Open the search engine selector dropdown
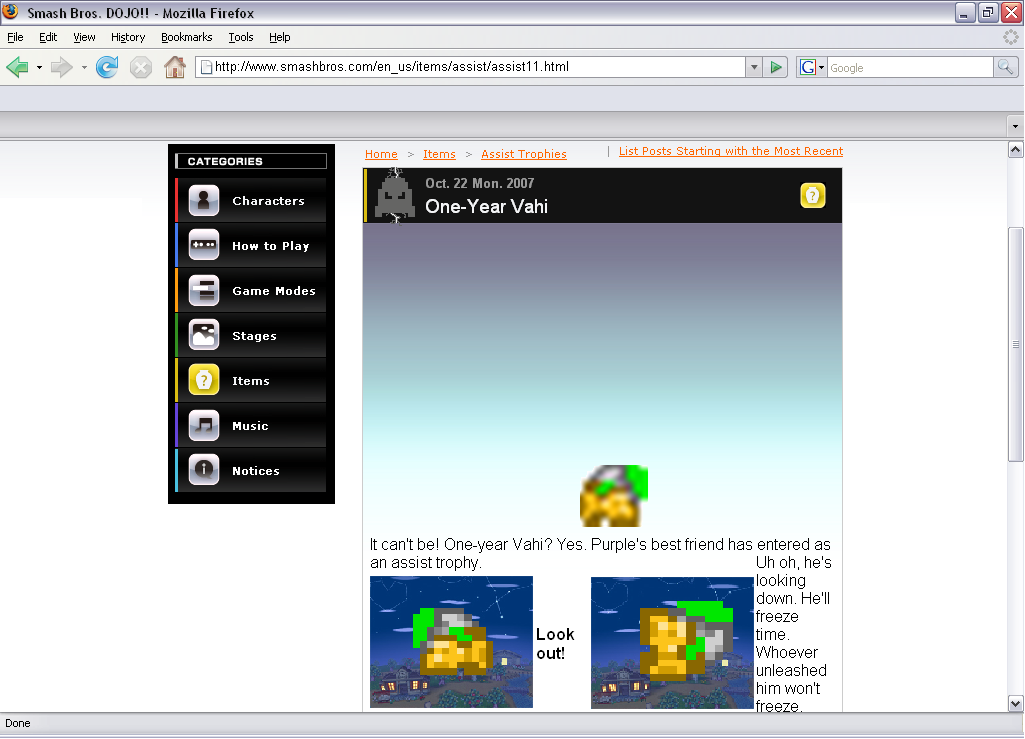 [822, 67]
